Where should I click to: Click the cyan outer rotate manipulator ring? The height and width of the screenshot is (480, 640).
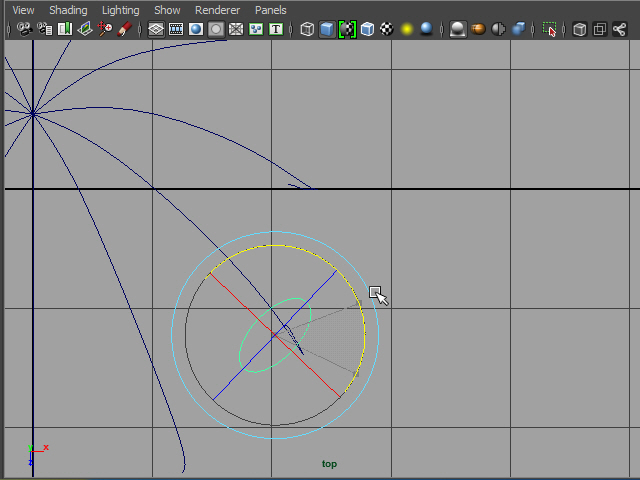point(172,335)
